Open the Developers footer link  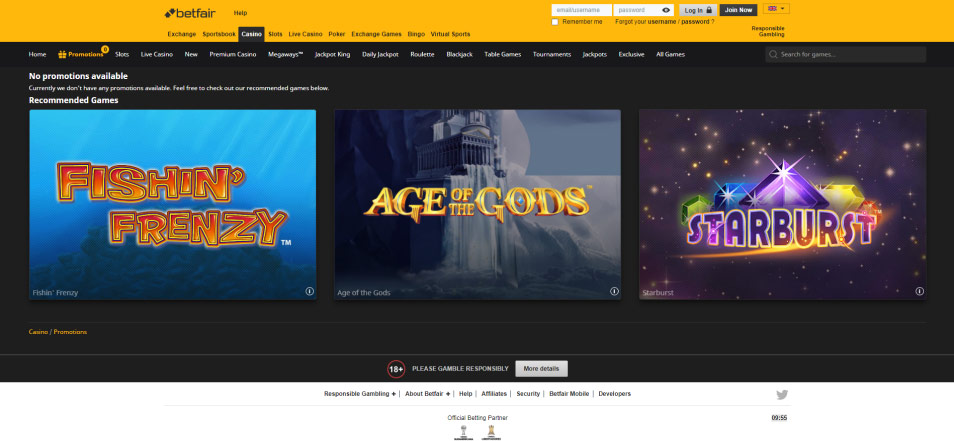point(615,394)
